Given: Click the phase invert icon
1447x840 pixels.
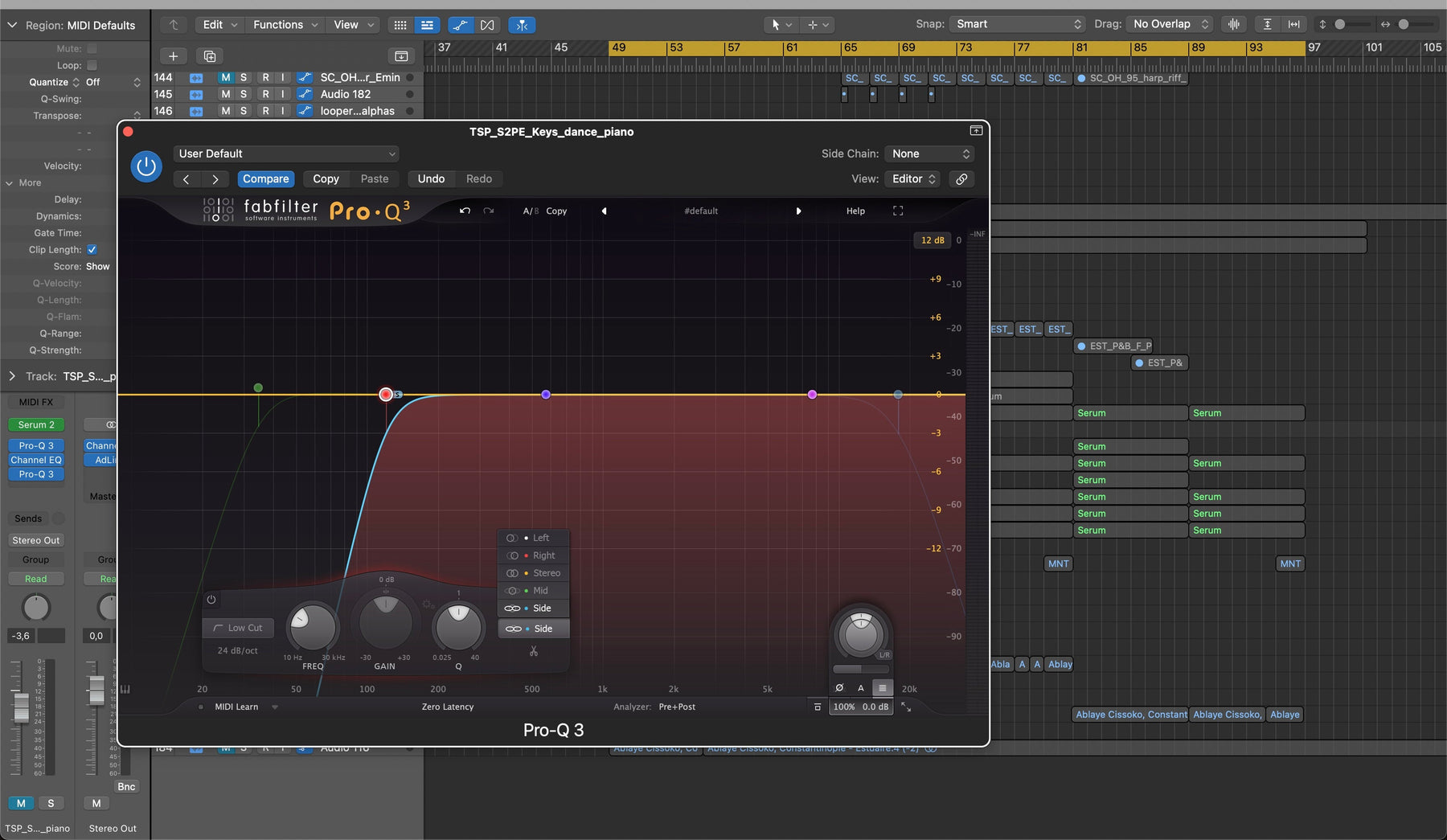Looking at the screenshot, I should click(839, 688).
